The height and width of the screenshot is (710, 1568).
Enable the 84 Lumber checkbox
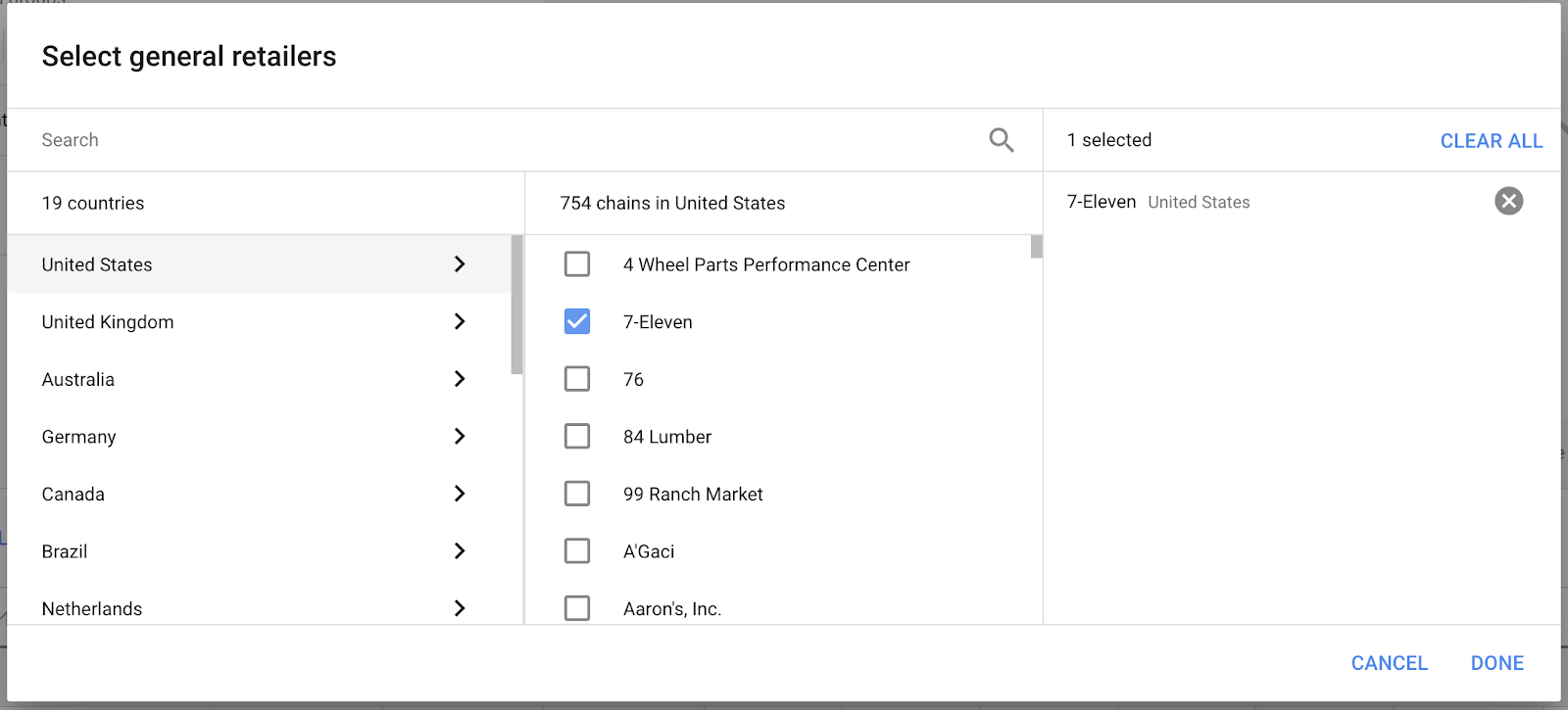577,437
